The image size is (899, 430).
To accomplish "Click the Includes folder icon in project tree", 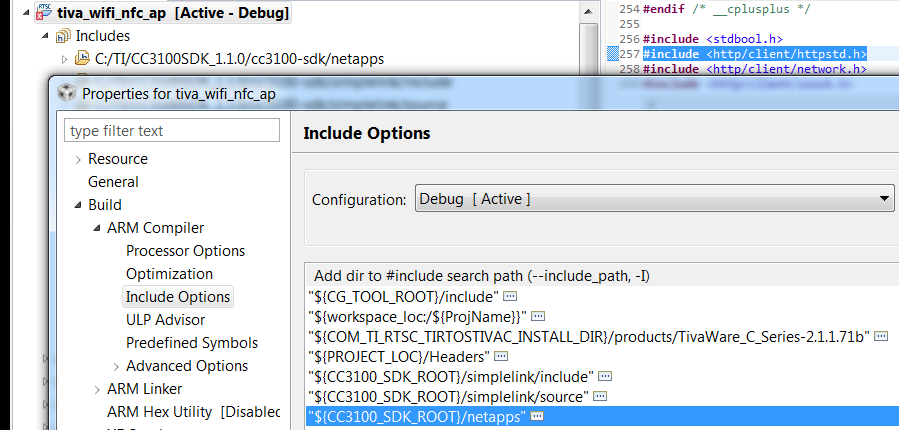I will [x=62, y=36].
